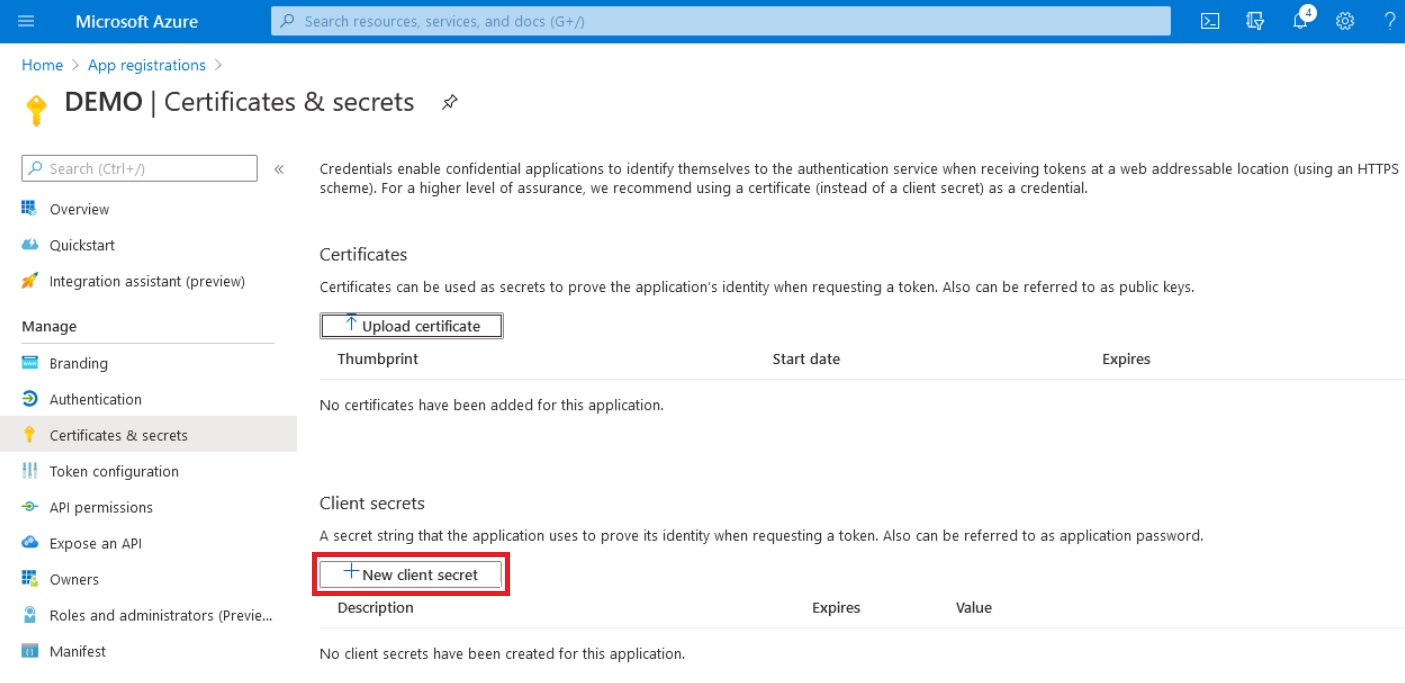Create a new client secret
The width and height of the screenshot is (1405, 683).
[x=410, y=574]
